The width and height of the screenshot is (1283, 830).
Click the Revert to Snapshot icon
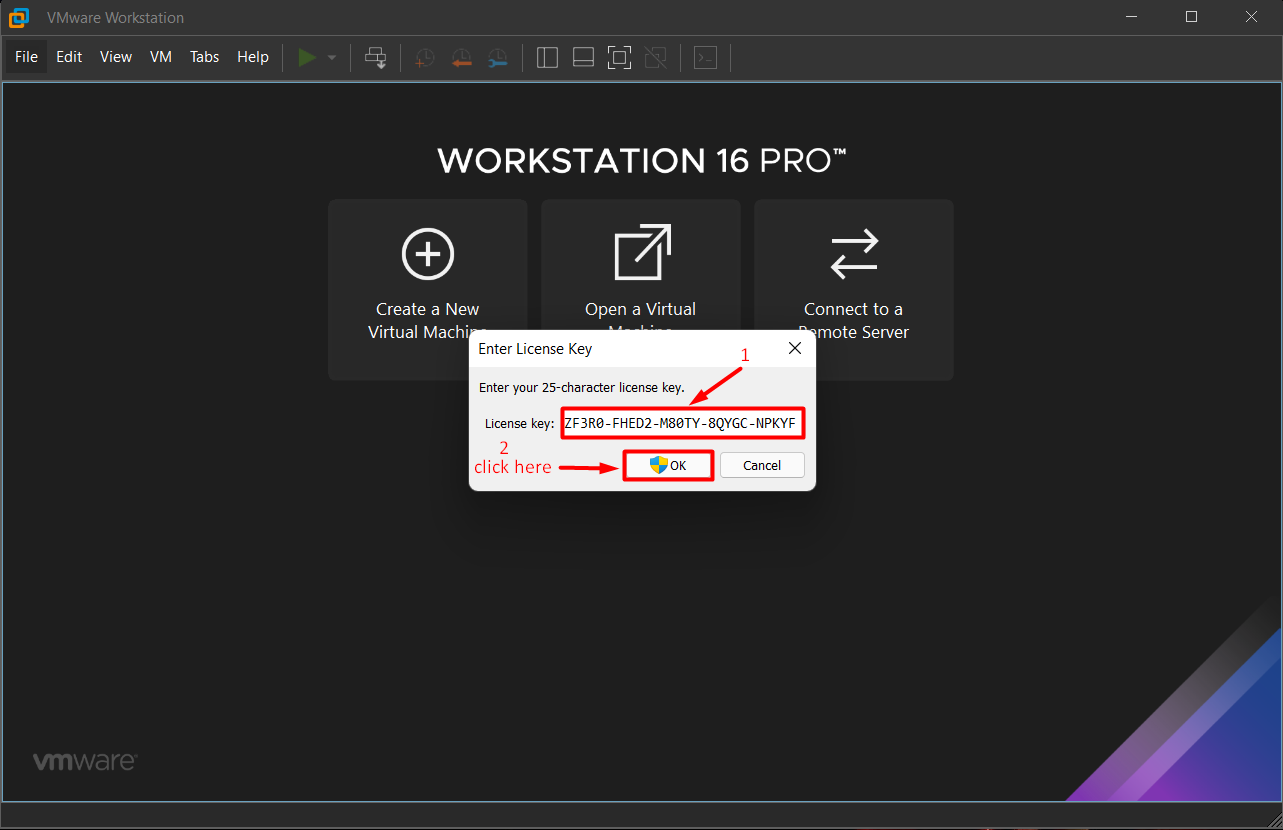[461, 58]
